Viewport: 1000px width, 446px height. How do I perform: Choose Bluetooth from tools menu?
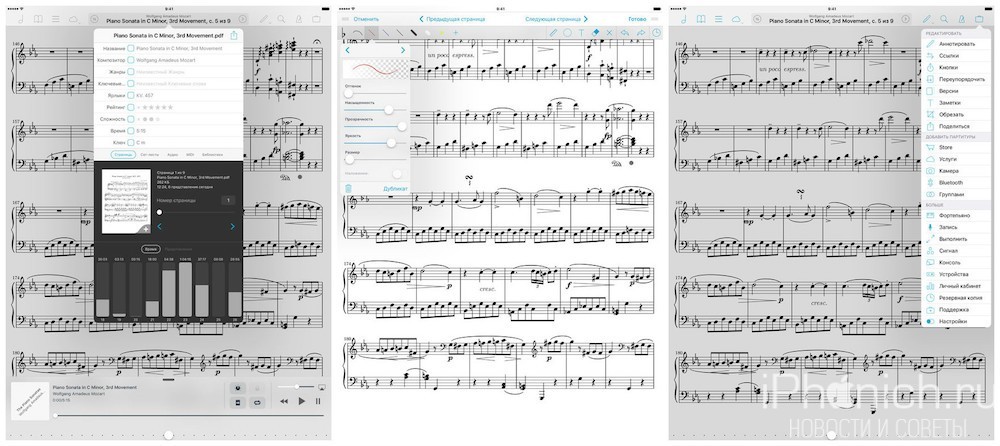coord(956,182)
